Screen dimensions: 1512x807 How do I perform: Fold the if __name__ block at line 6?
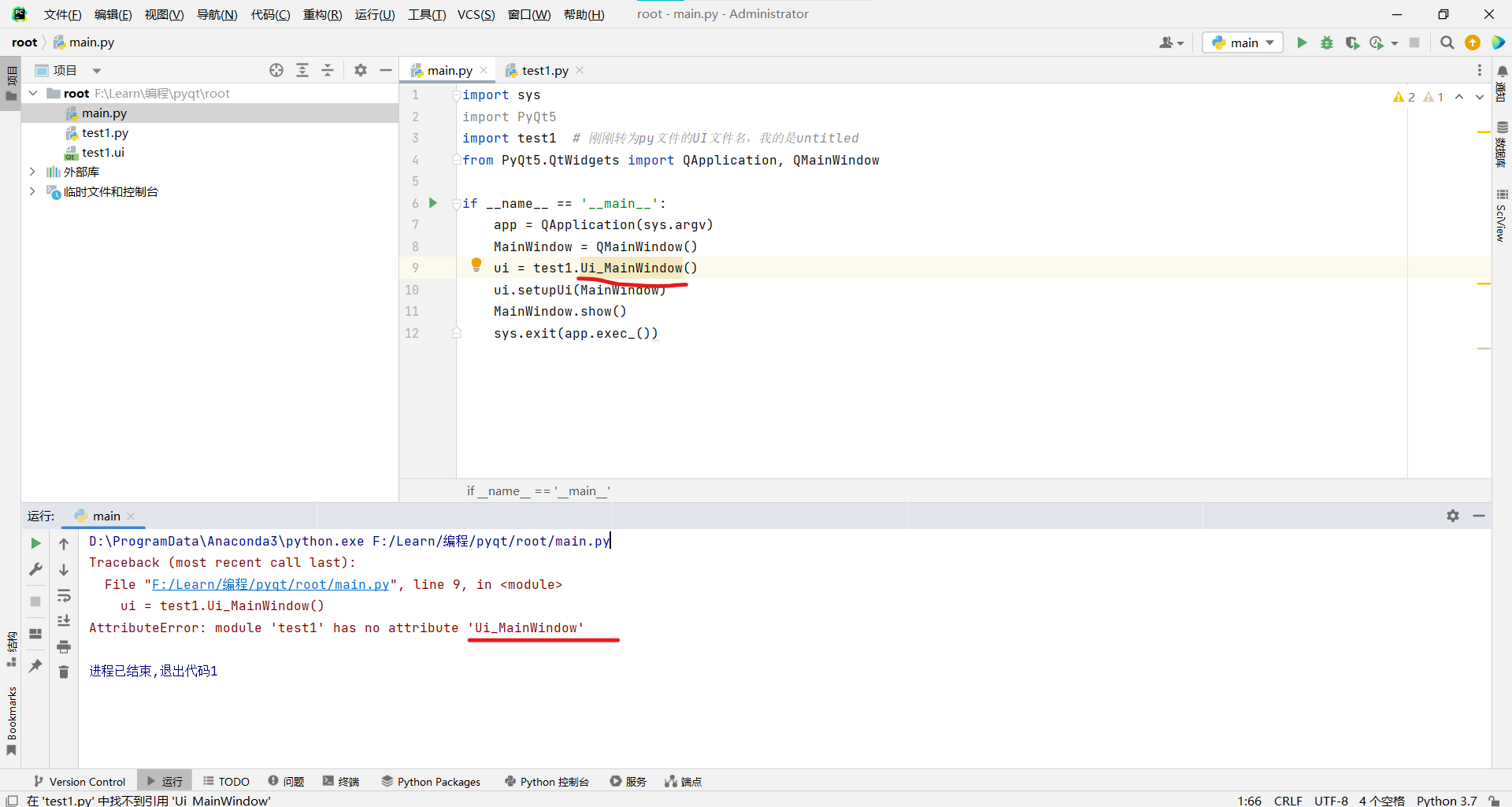pos(456,204)
